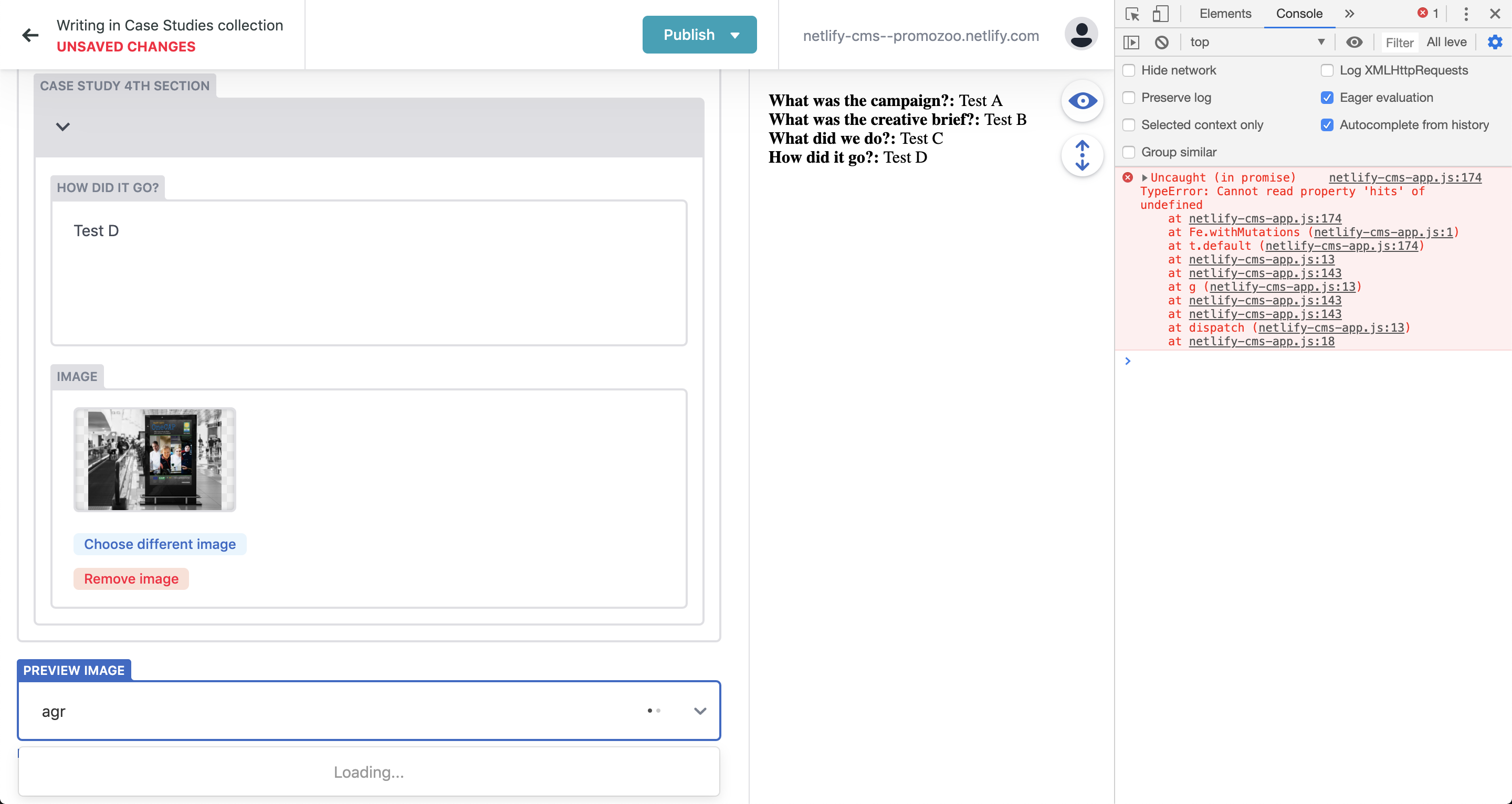This screenshot has width=1512, height=804.
Task: Toggle the device toolbar in DevTools
Action: (1160, 14)
